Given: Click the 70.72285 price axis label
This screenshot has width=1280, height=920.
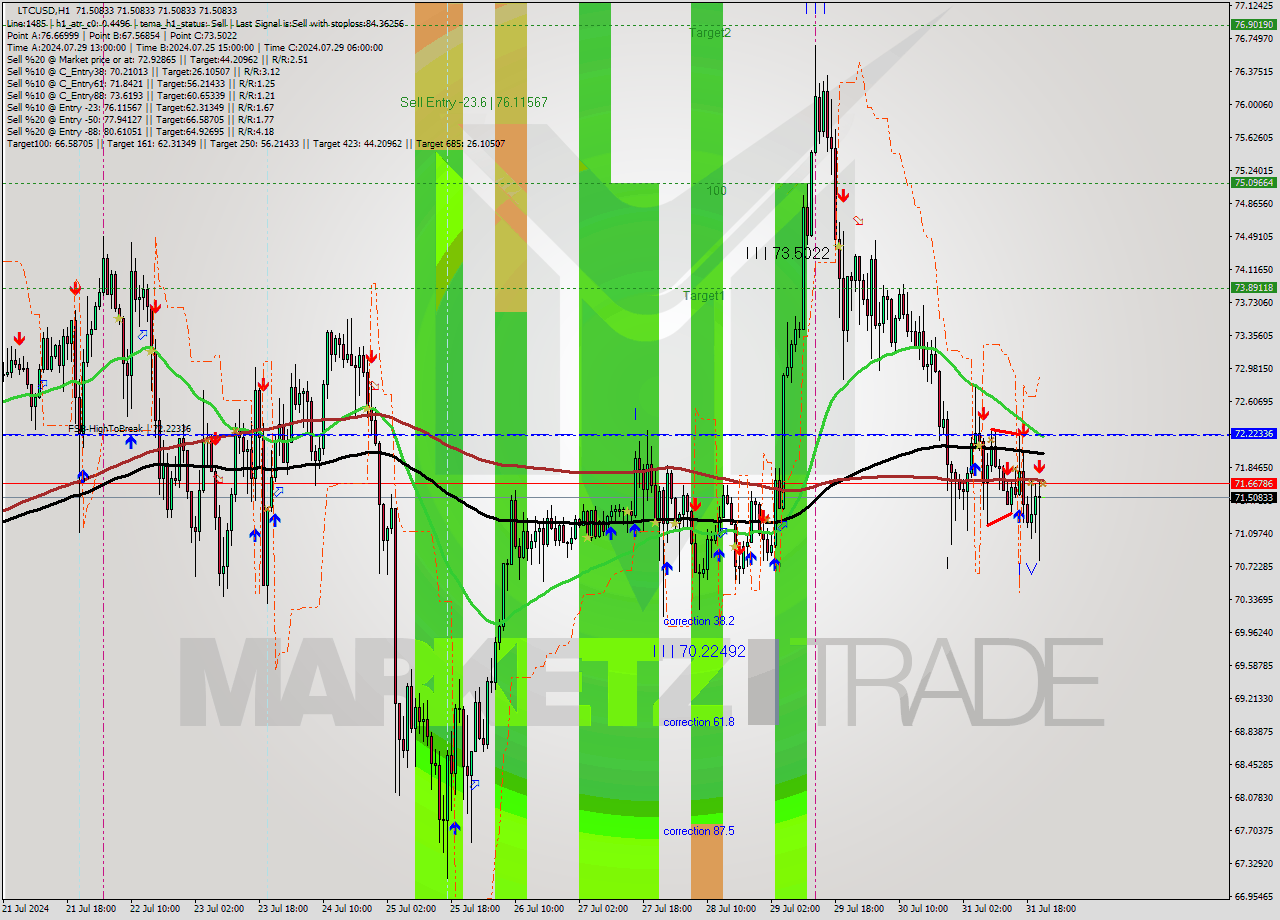Looking at the screenshot, I should [1254, 567].
